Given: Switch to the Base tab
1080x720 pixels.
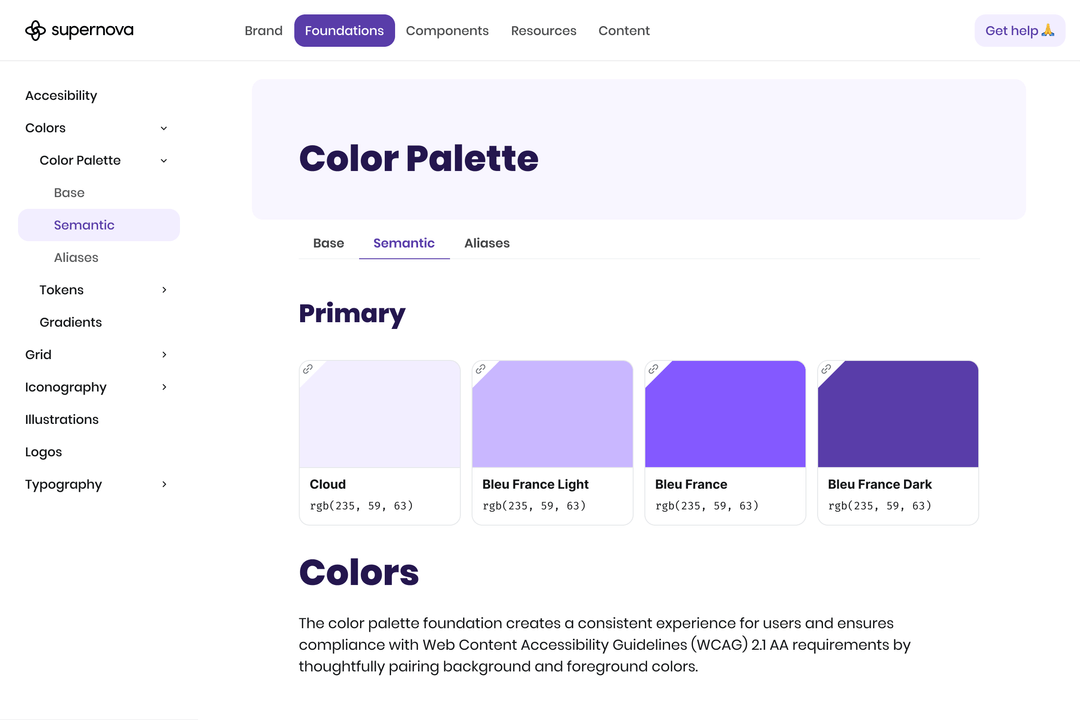Looking at the screenshot, I should pyautogui.click(x=328, y=243).
